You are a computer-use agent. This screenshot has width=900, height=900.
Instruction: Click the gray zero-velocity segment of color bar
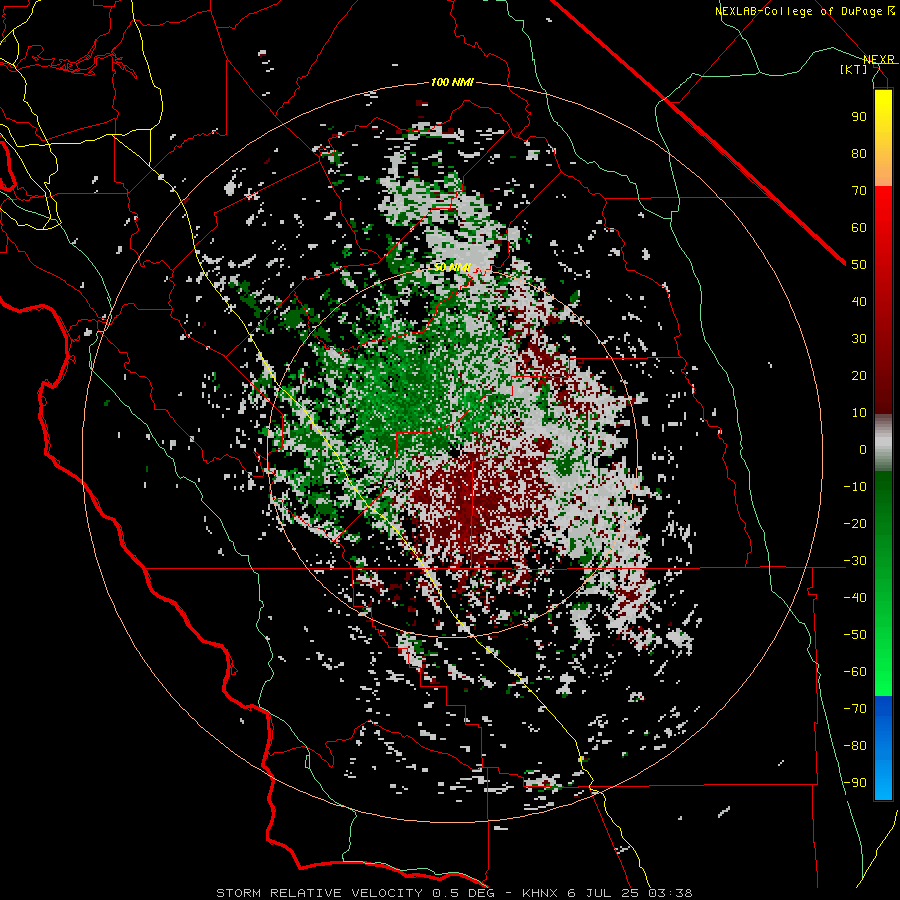coord(883,443)
